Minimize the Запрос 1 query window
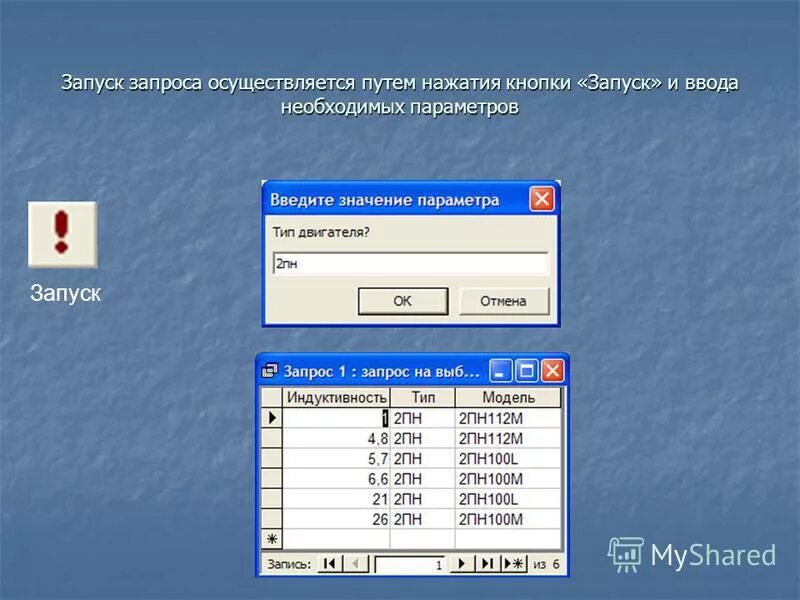800x600 pixels. [499, 369]
